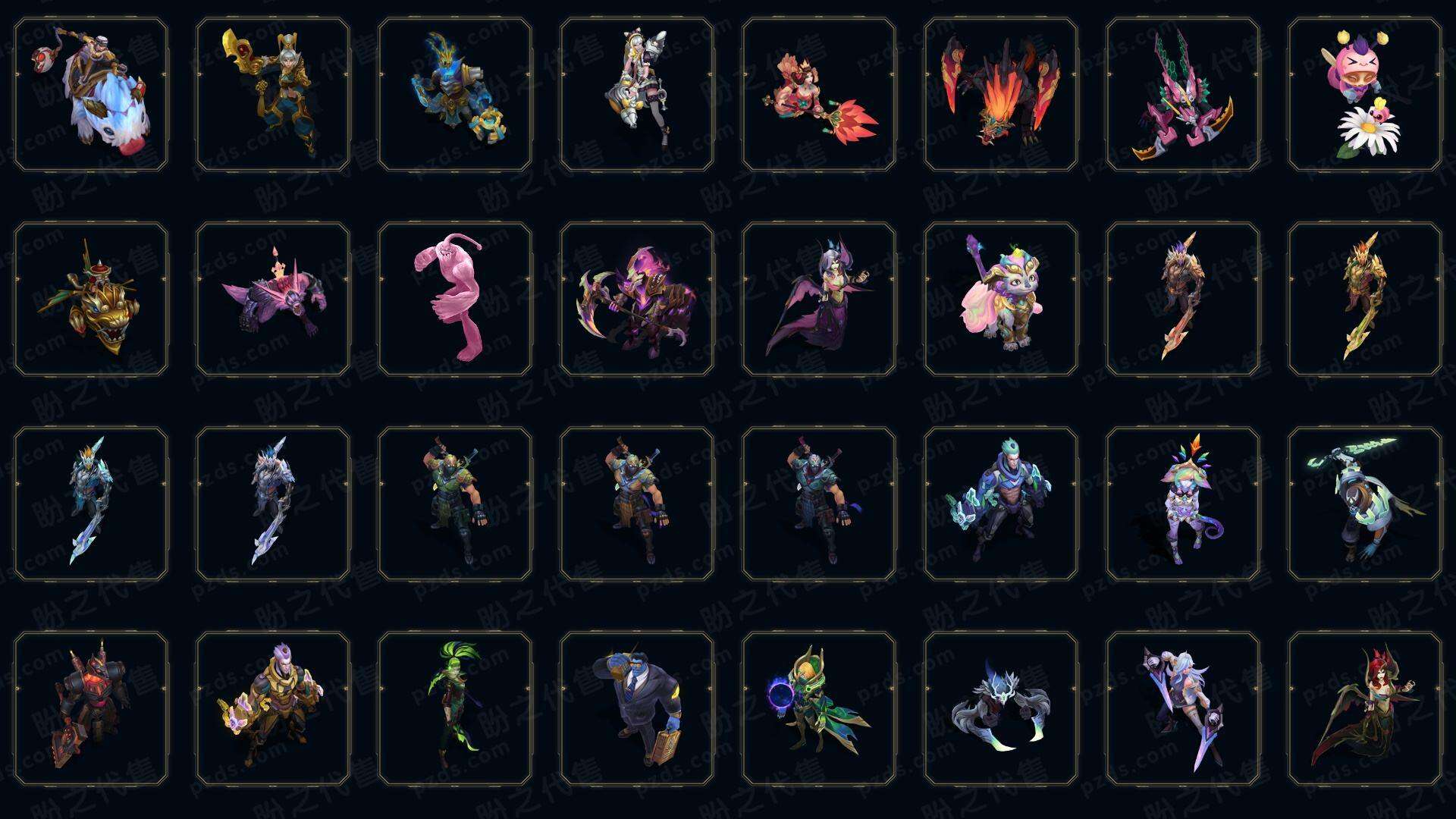Select the red lava rock golem
Image resolution: width=1456 pixels, height=819 pixels.
point(91,709)
